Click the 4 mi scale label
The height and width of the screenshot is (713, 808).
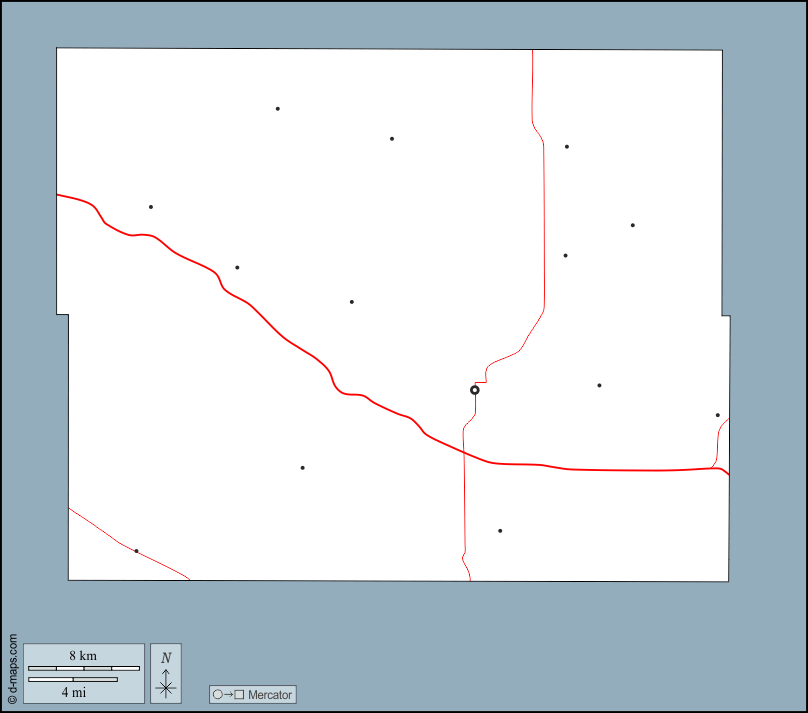[72, 691]
